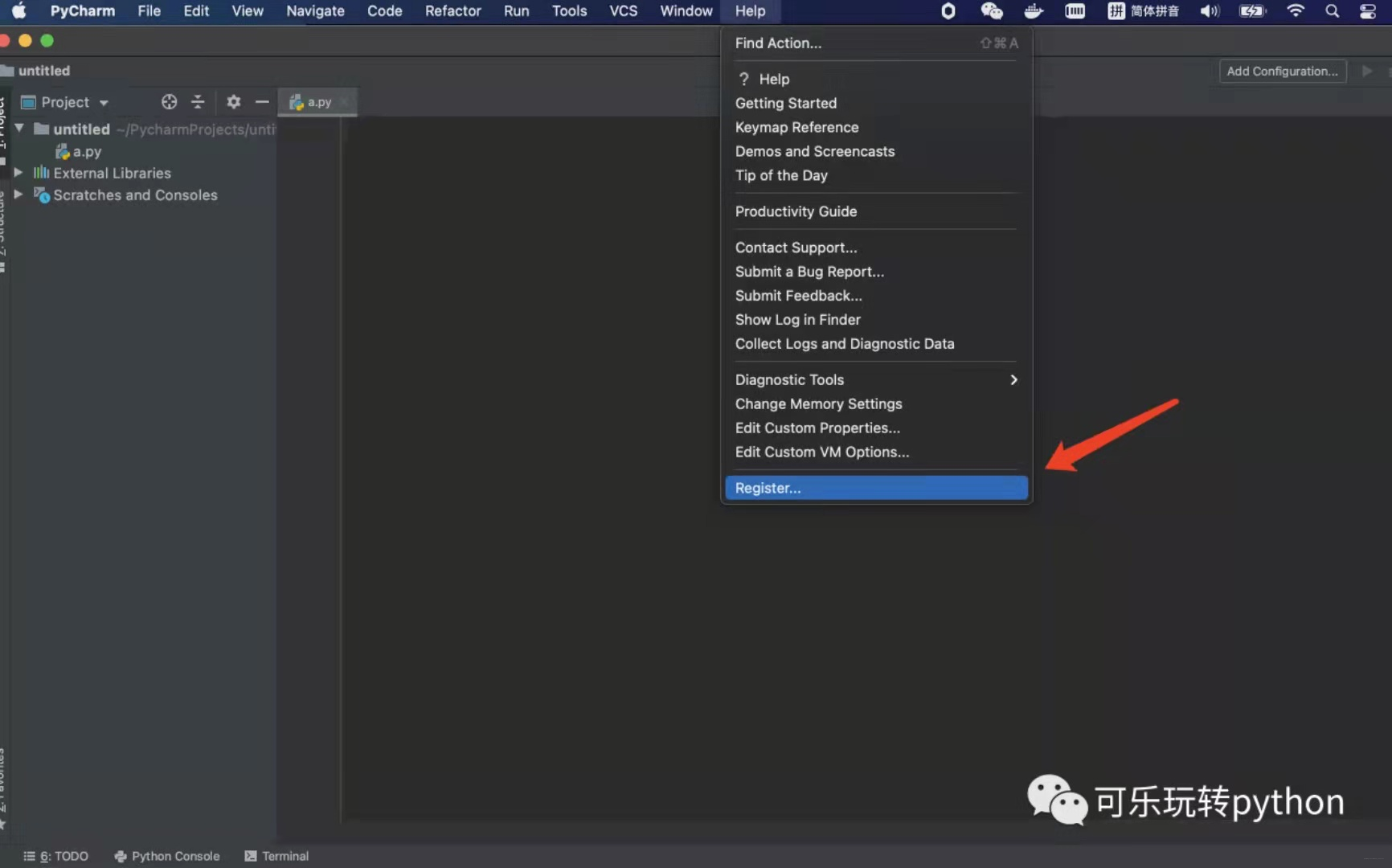Choose Edit Custom VM Options...
Image resolution: width=1392 pixels, height=868 pixels.
(x=876, y=452)
